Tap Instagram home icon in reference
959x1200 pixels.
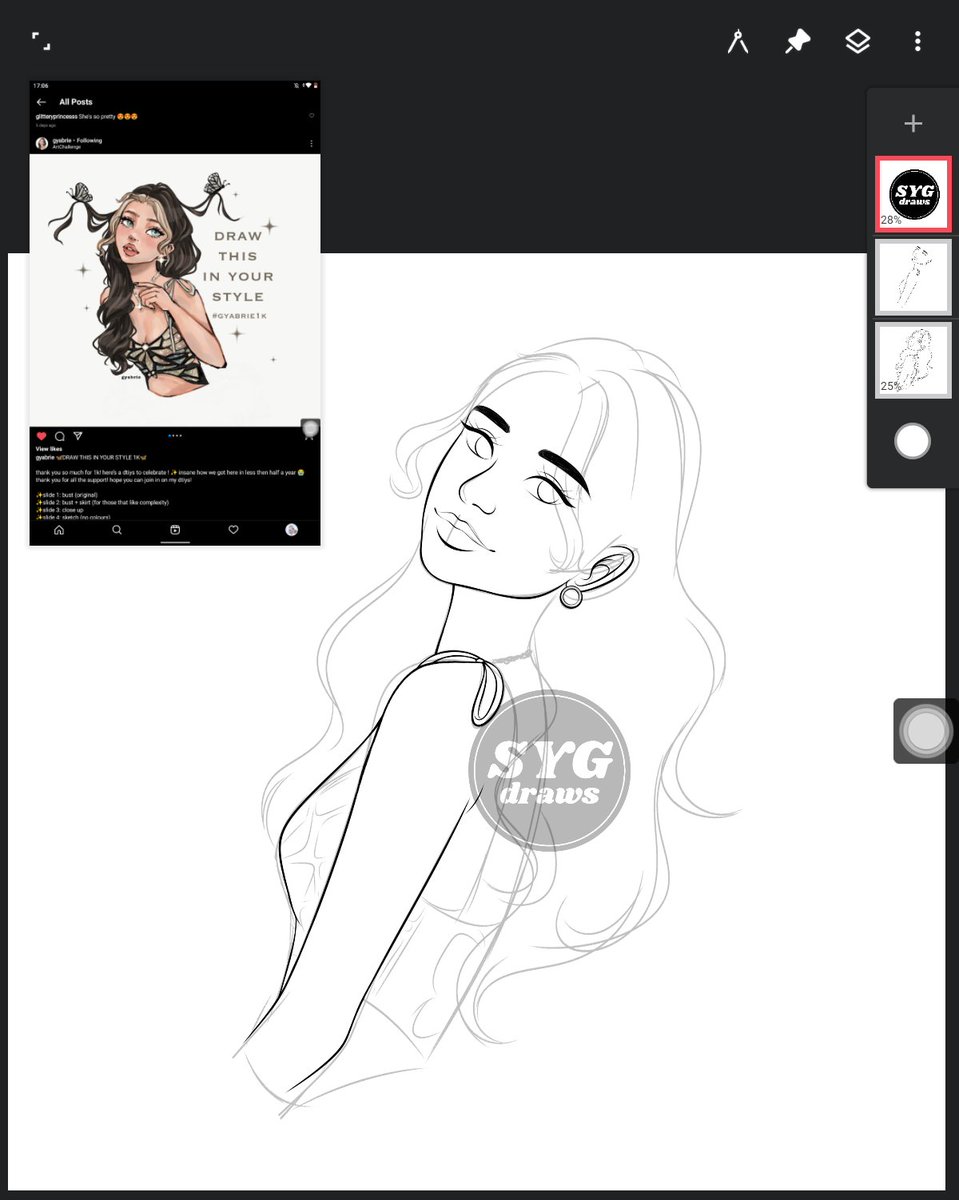tap(58, 530)
